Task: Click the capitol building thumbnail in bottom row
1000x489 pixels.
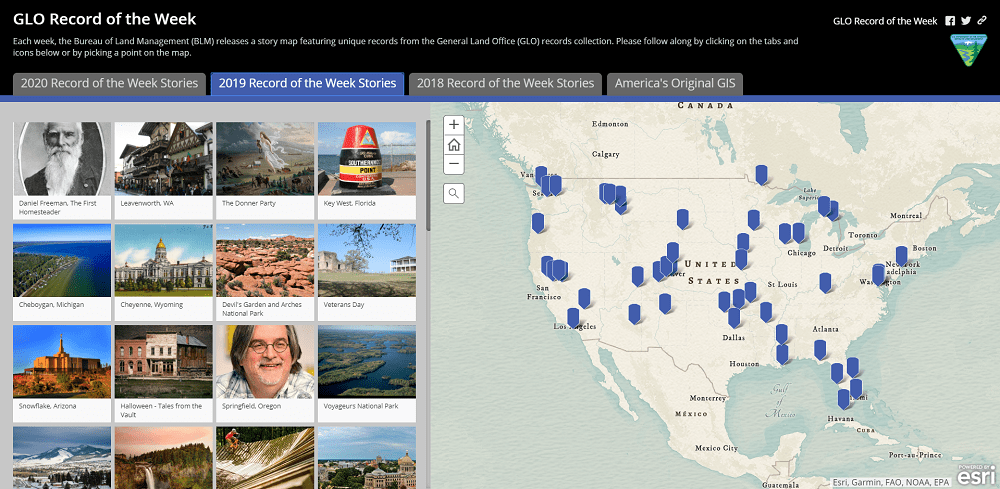Action: 367,458
